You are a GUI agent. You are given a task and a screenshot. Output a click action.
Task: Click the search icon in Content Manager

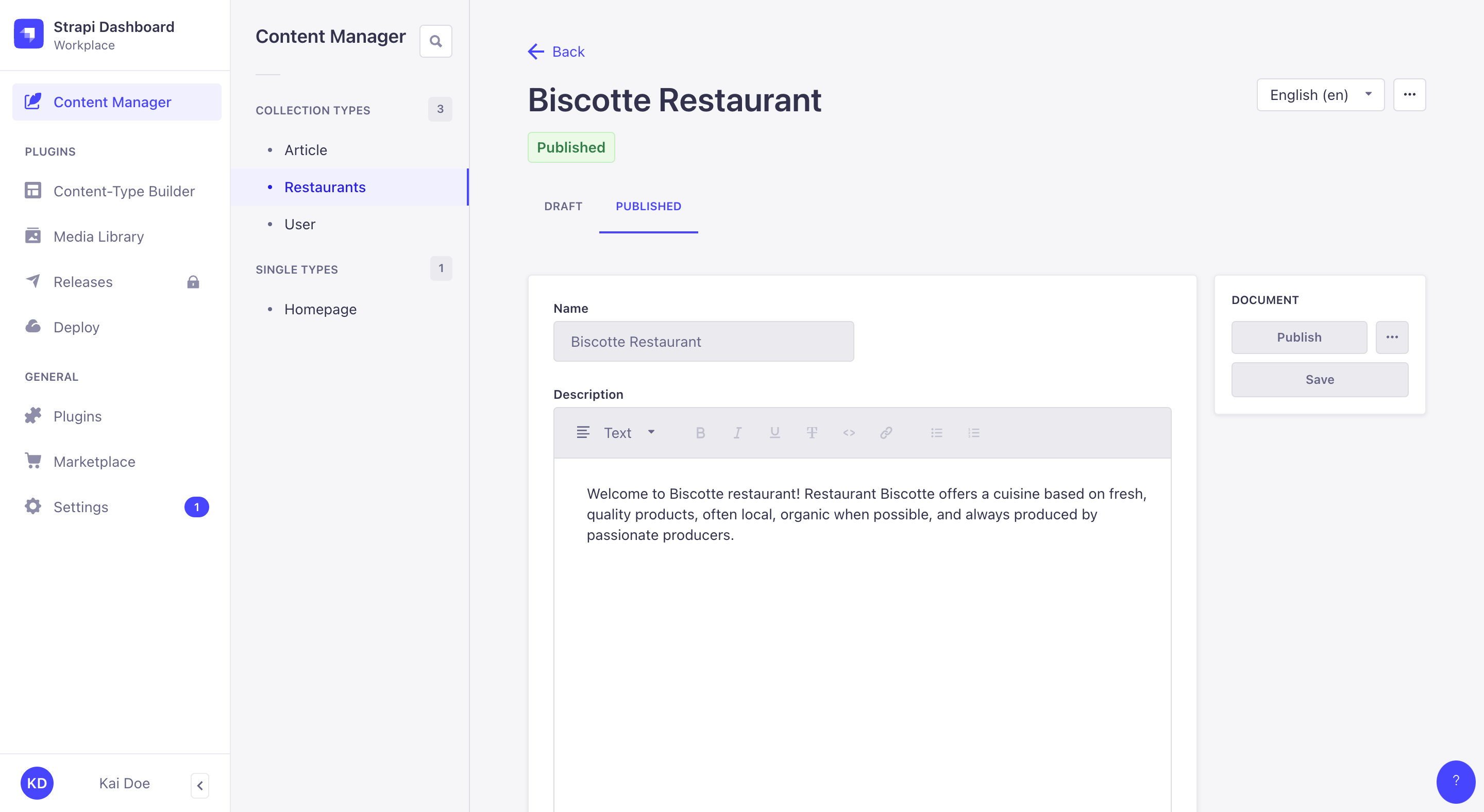pyautogui.click(x=435, y=40)
